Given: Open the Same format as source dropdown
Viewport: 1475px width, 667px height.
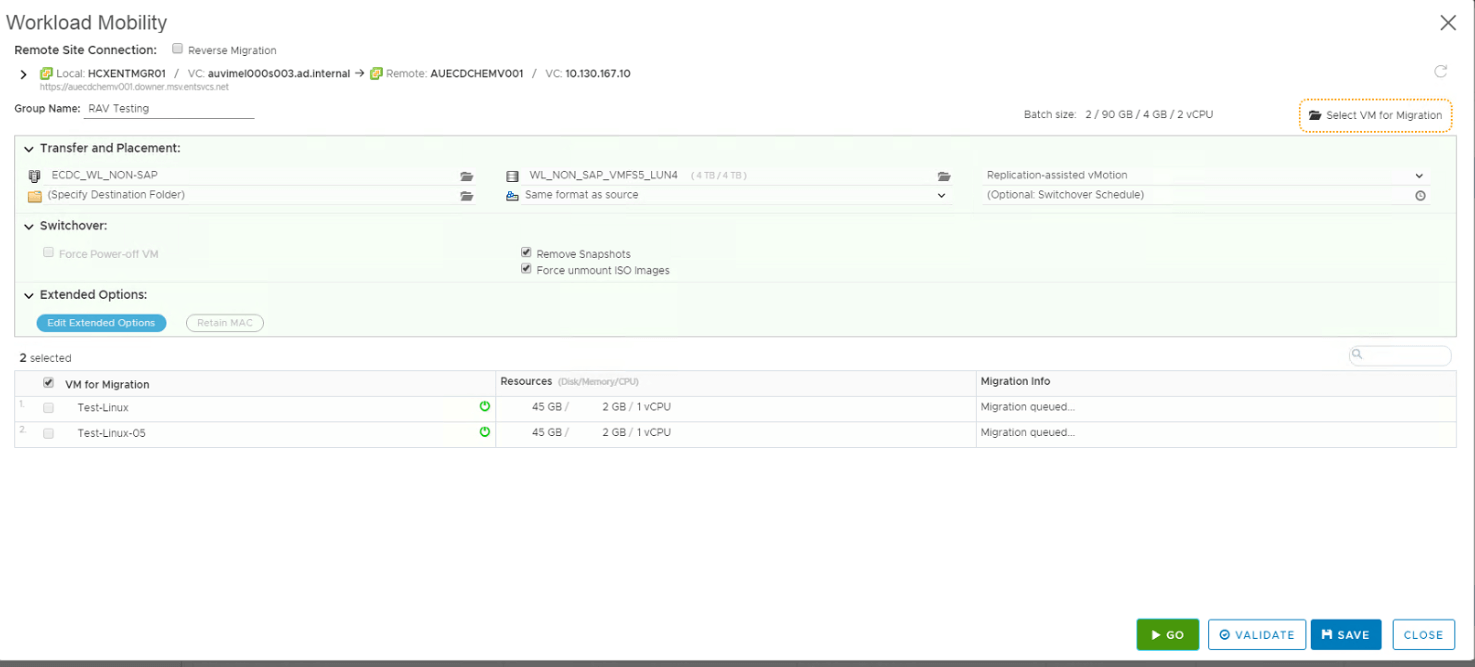Looking at the screenshot, I should click(941, 196).
